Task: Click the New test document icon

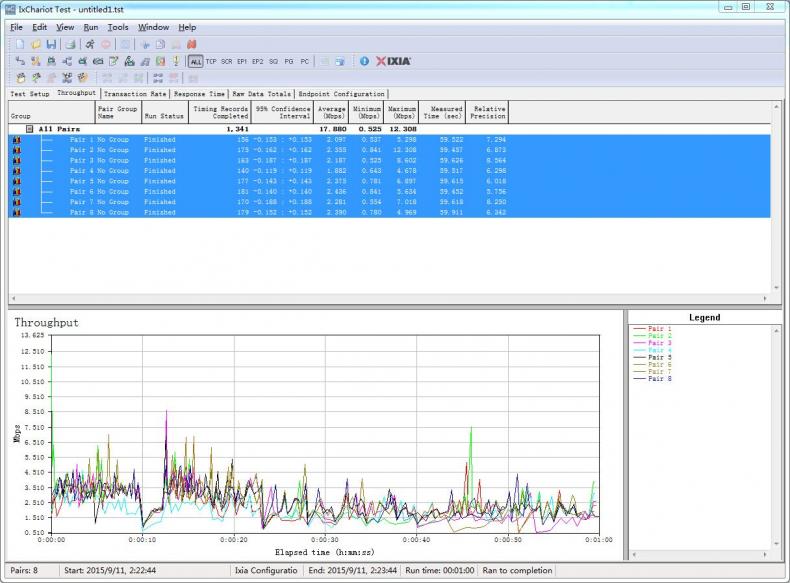Action: point(20,44)
